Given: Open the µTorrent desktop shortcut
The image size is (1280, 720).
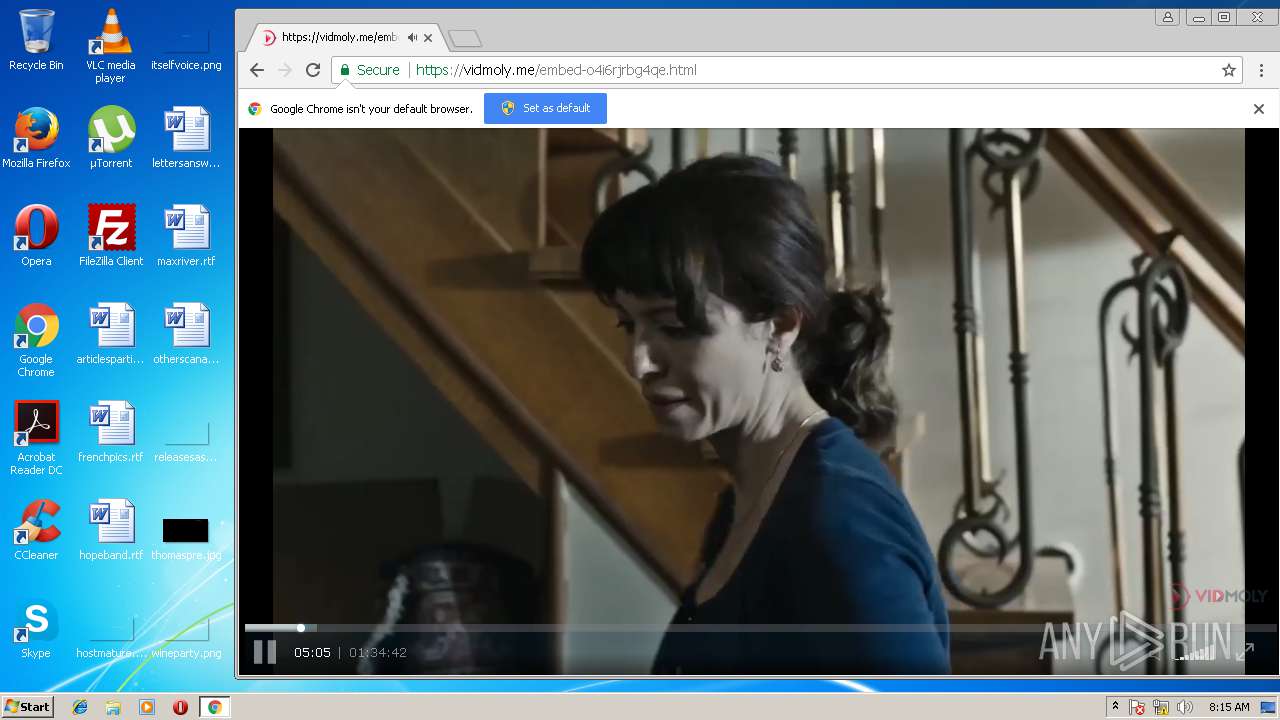Looking at the screenshot, I should point(110,138).
